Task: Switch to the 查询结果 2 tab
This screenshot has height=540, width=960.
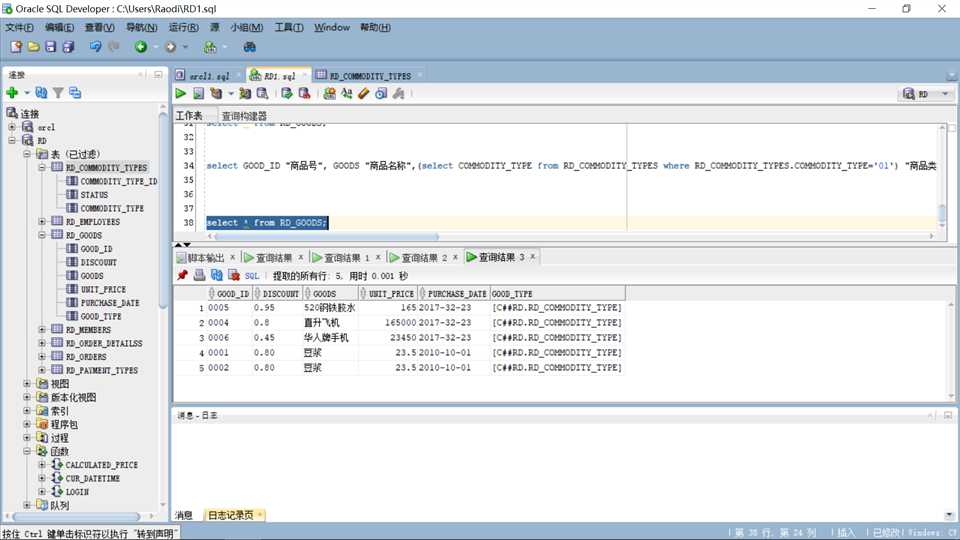Action: click(x=424, y=258)
